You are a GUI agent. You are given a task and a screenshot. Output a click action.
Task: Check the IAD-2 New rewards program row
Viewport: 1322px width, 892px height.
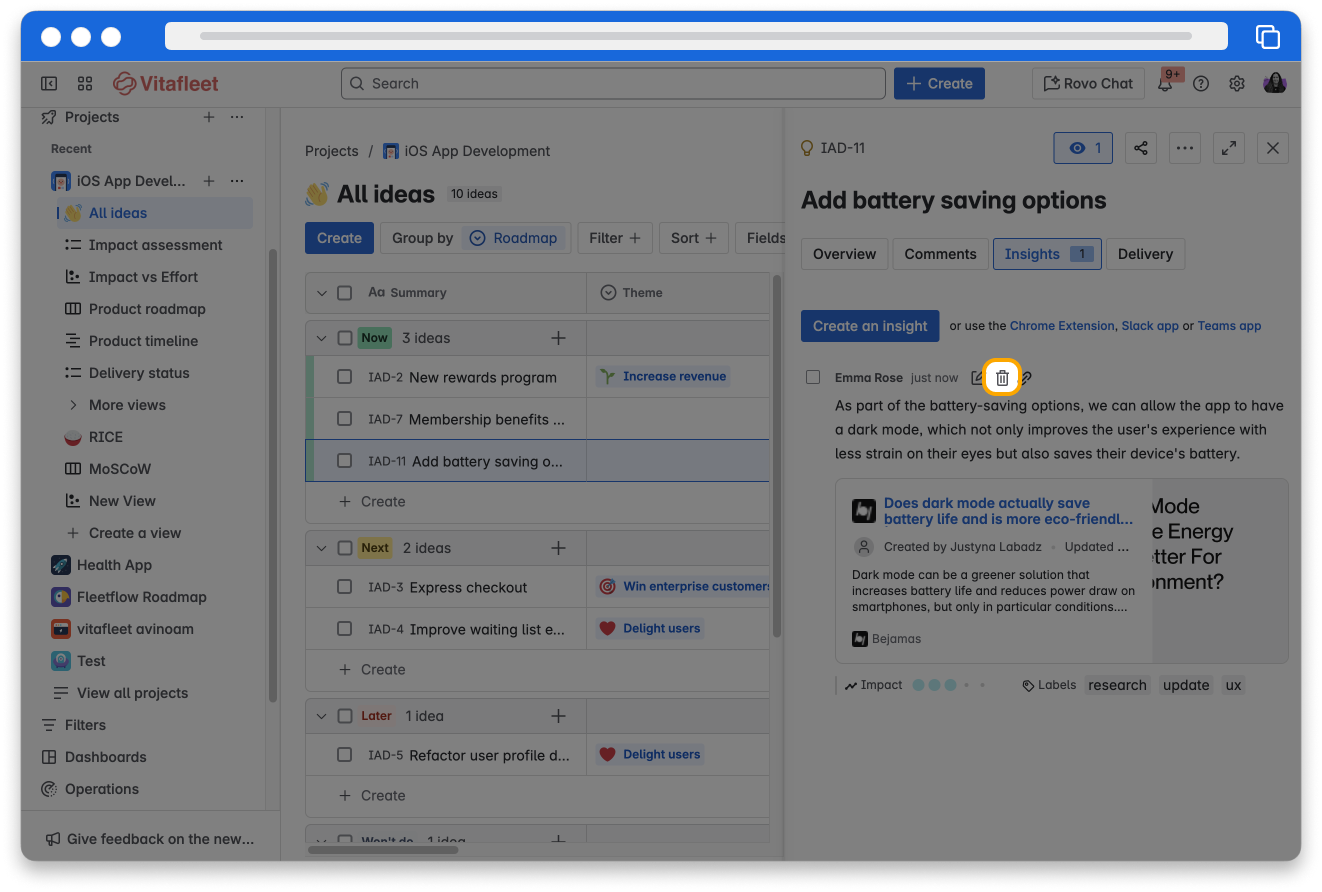coord(345,377)
